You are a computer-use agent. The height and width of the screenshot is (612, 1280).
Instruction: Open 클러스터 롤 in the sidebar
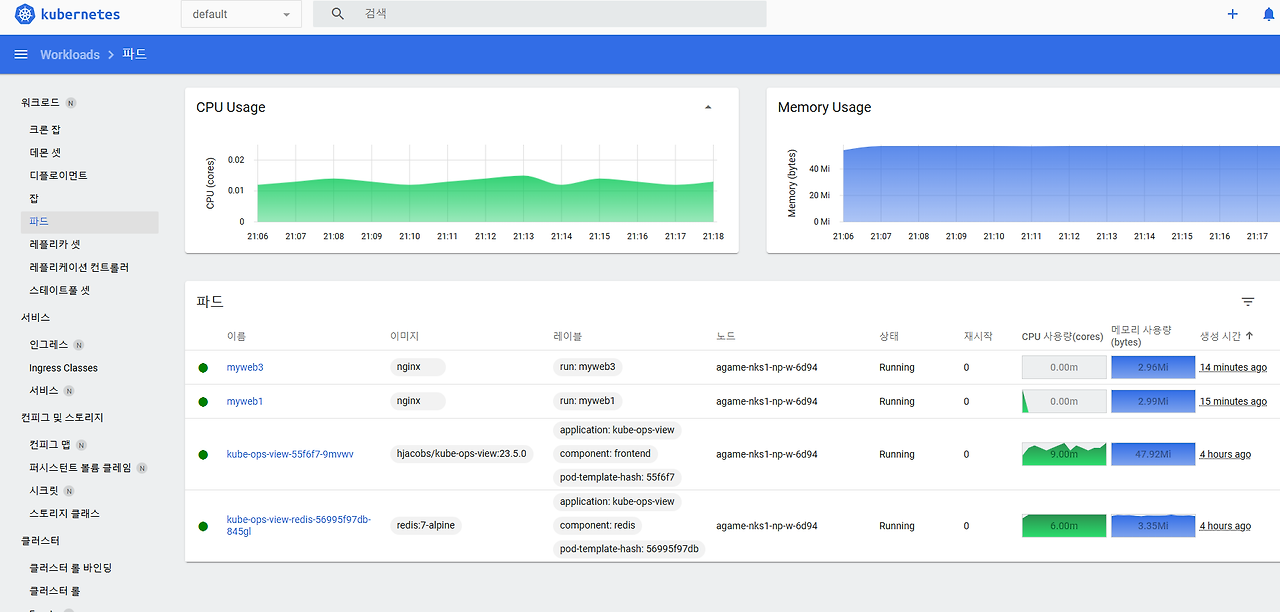pos(54,591)
